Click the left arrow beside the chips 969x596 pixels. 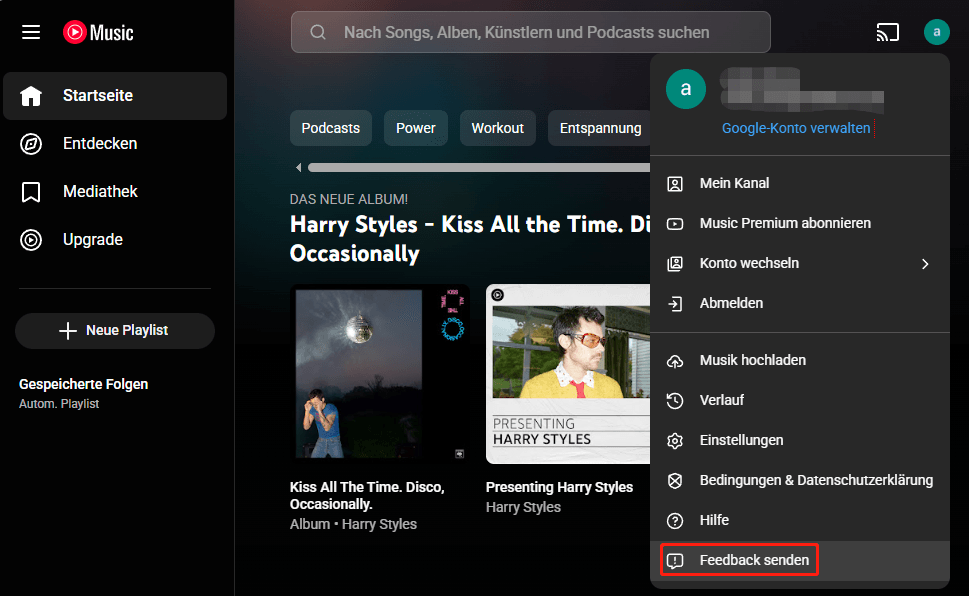[x=298, y=167]
